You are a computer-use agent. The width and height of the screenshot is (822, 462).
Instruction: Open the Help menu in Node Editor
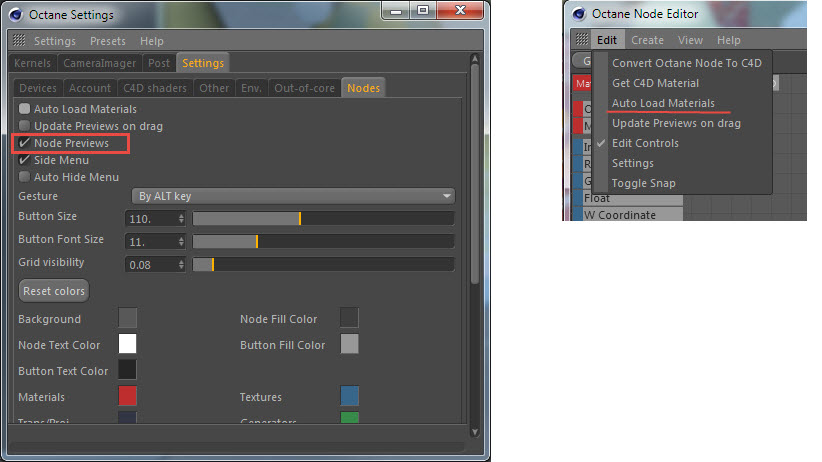click(729, 40)
